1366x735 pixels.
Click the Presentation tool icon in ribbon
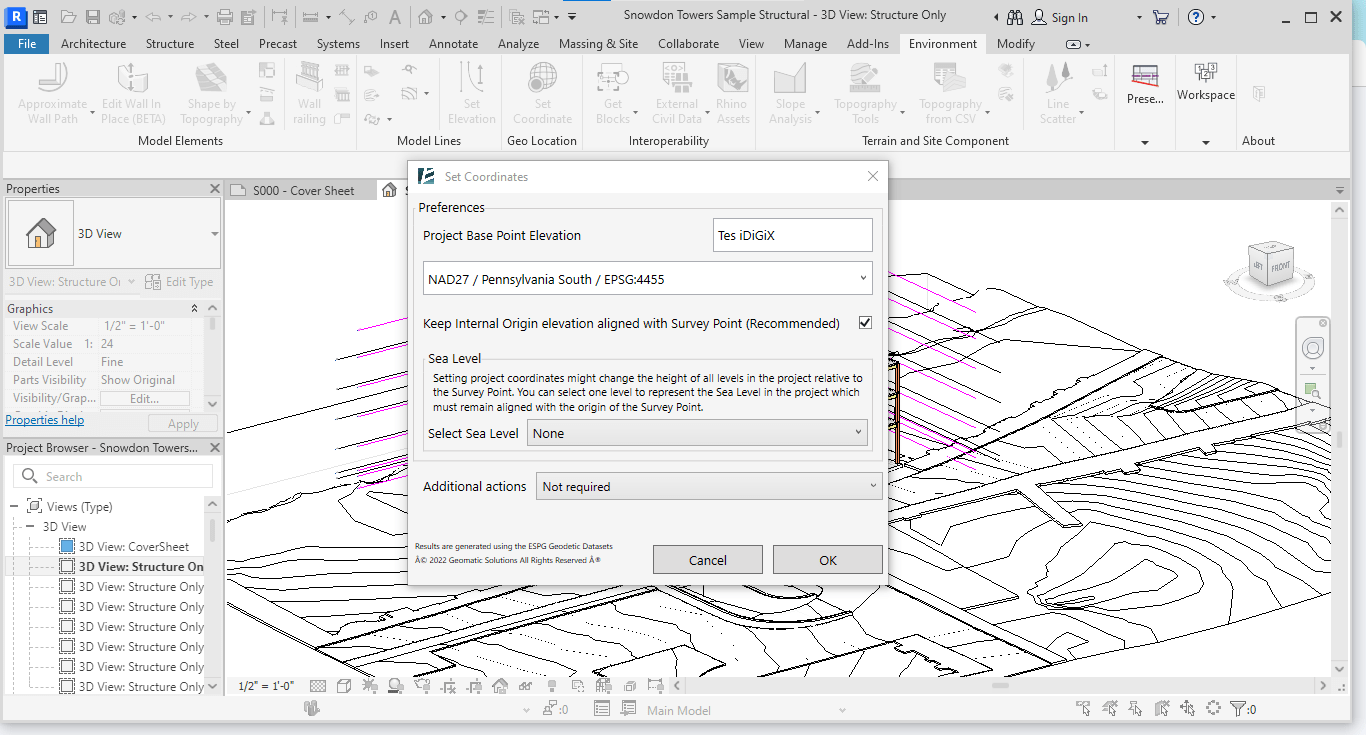coord(1145,76)
